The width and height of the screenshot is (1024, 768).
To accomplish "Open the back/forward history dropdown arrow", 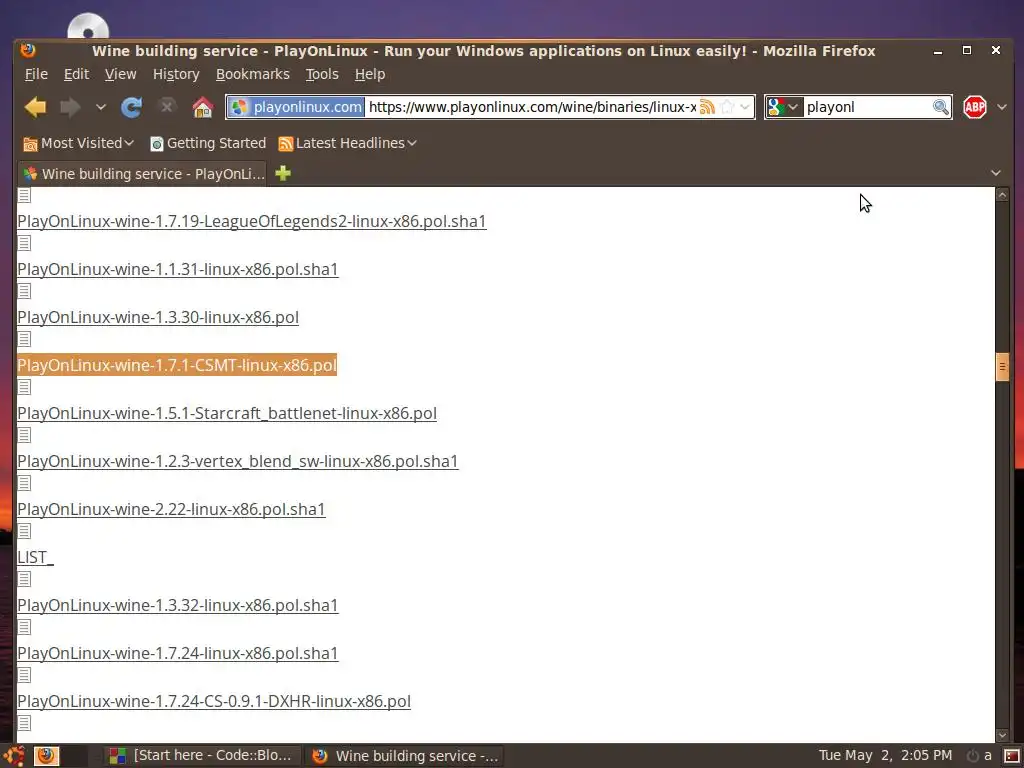I will 101,106.
